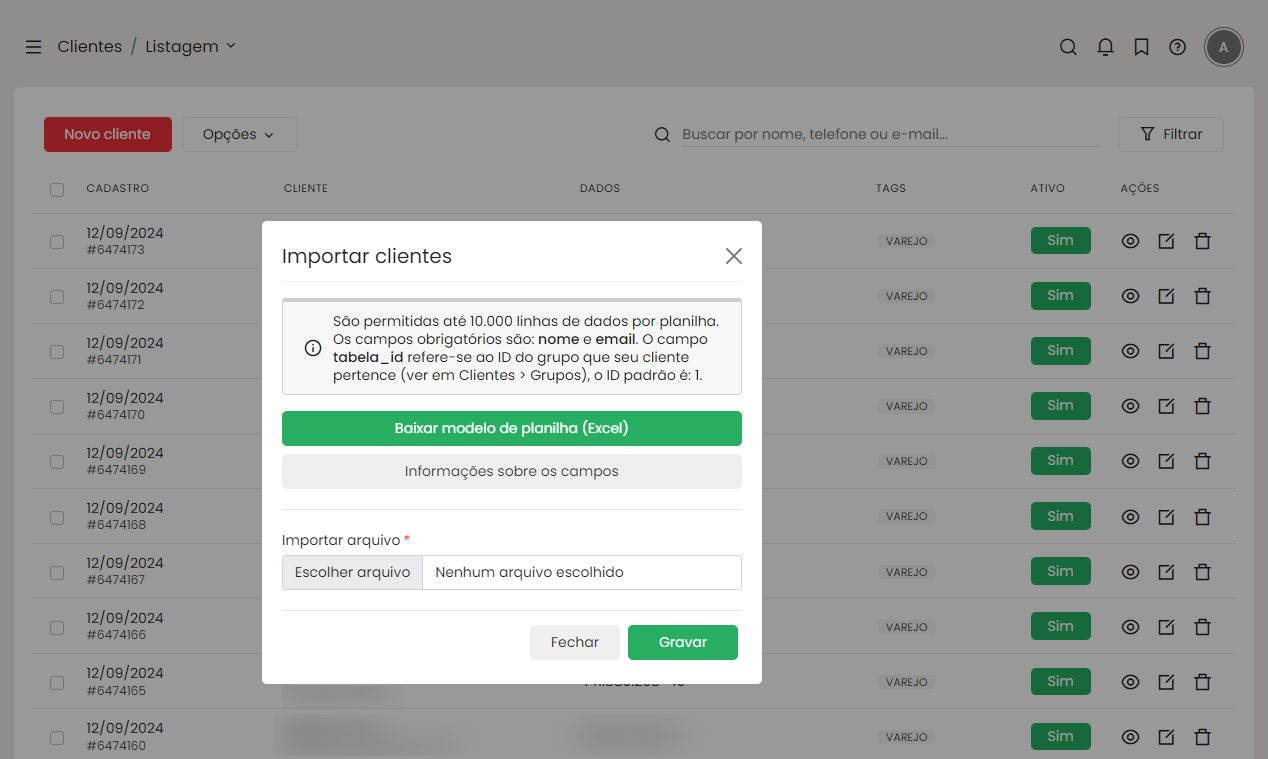Open the hamburger navigation menu

click(34, 47)
